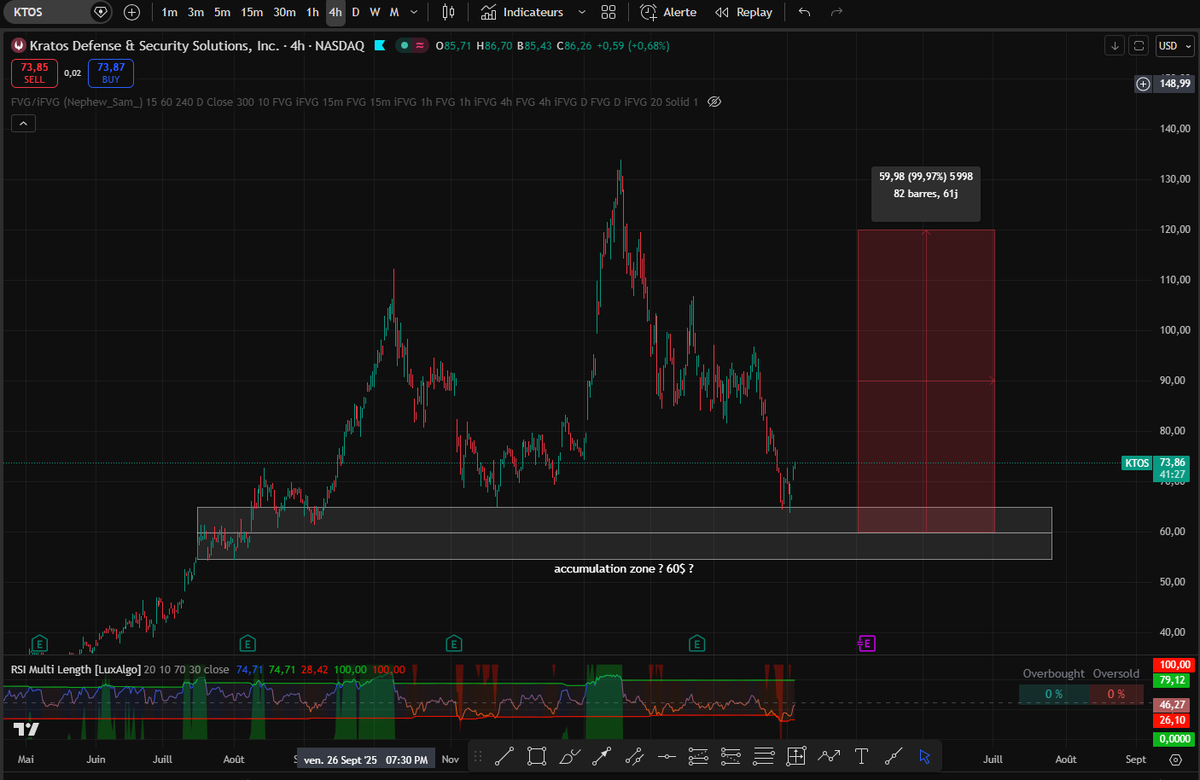Image resolution: width=1200 pixels, height=780 pixels.
Task: Open the candlestick chart type selector
Action: tap(448, 12)
